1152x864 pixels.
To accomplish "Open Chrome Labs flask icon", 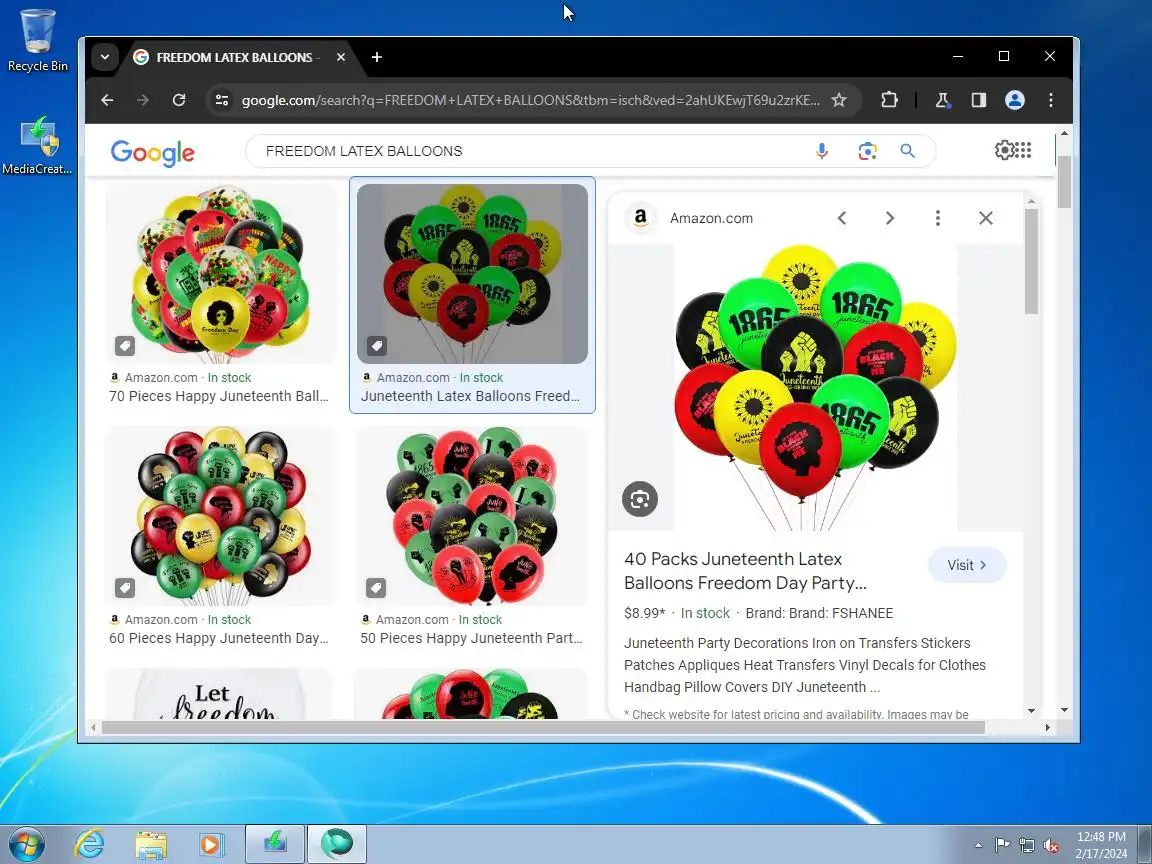I will pyautogui.click(x=943, y=100).
